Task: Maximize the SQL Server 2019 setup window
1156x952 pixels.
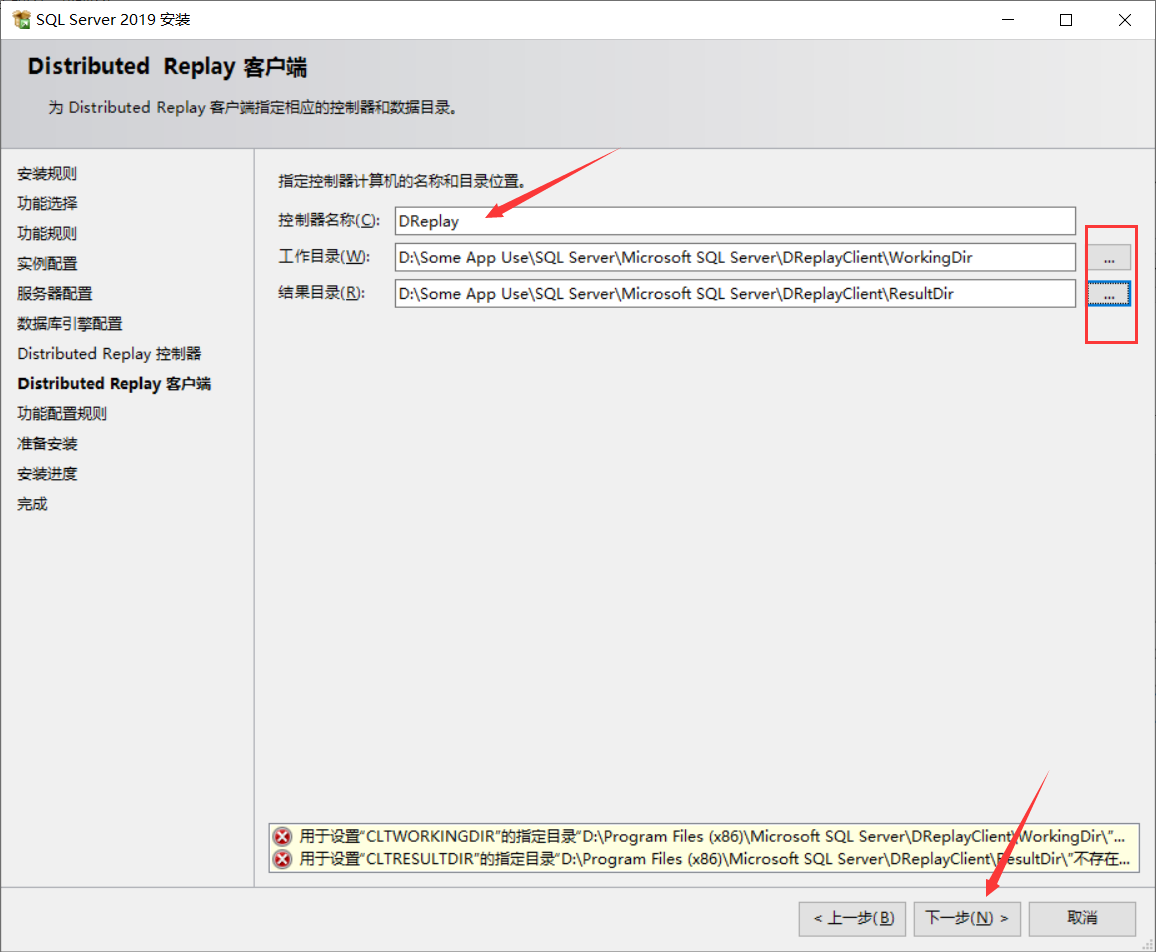Action: 1066,20
